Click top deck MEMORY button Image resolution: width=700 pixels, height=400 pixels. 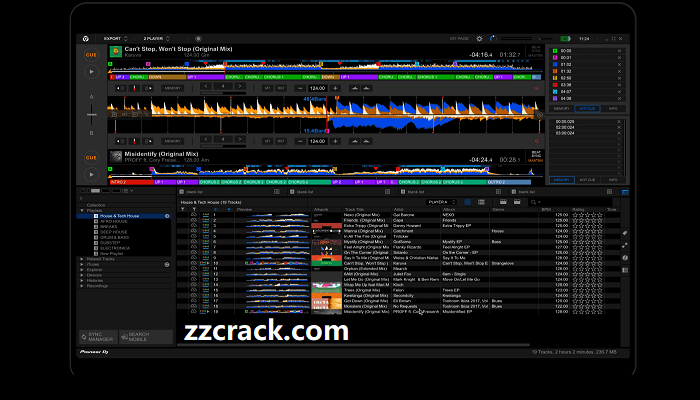(172, 88)
